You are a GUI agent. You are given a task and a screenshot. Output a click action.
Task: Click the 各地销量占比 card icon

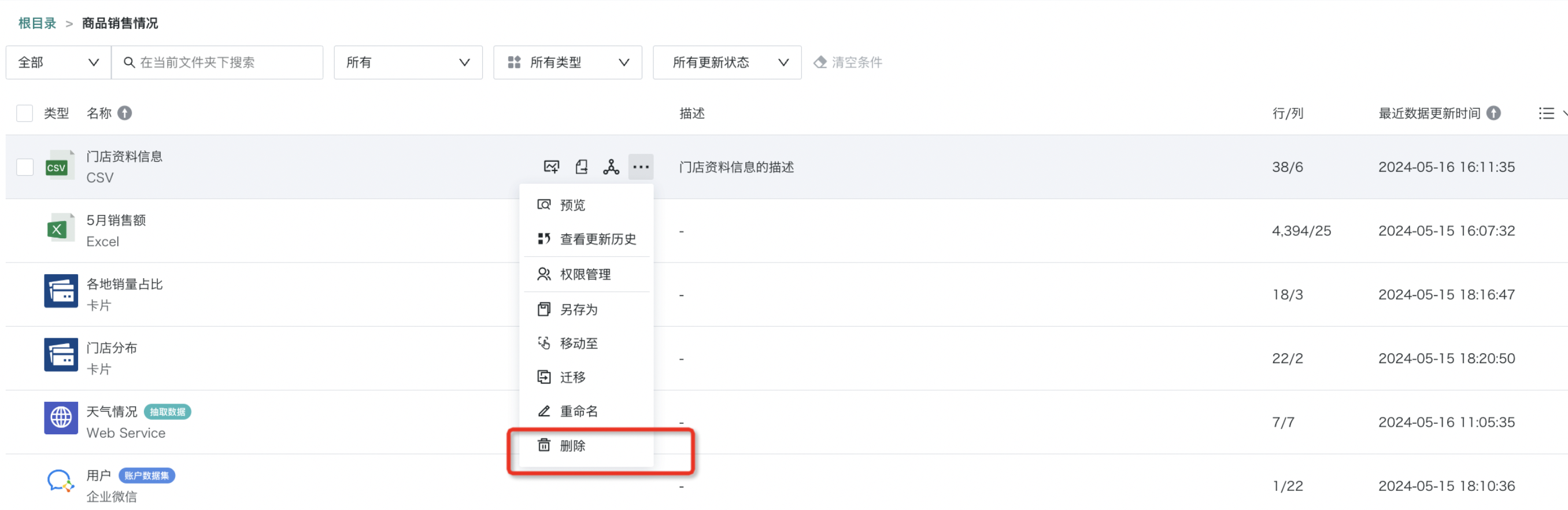(61, 291)
